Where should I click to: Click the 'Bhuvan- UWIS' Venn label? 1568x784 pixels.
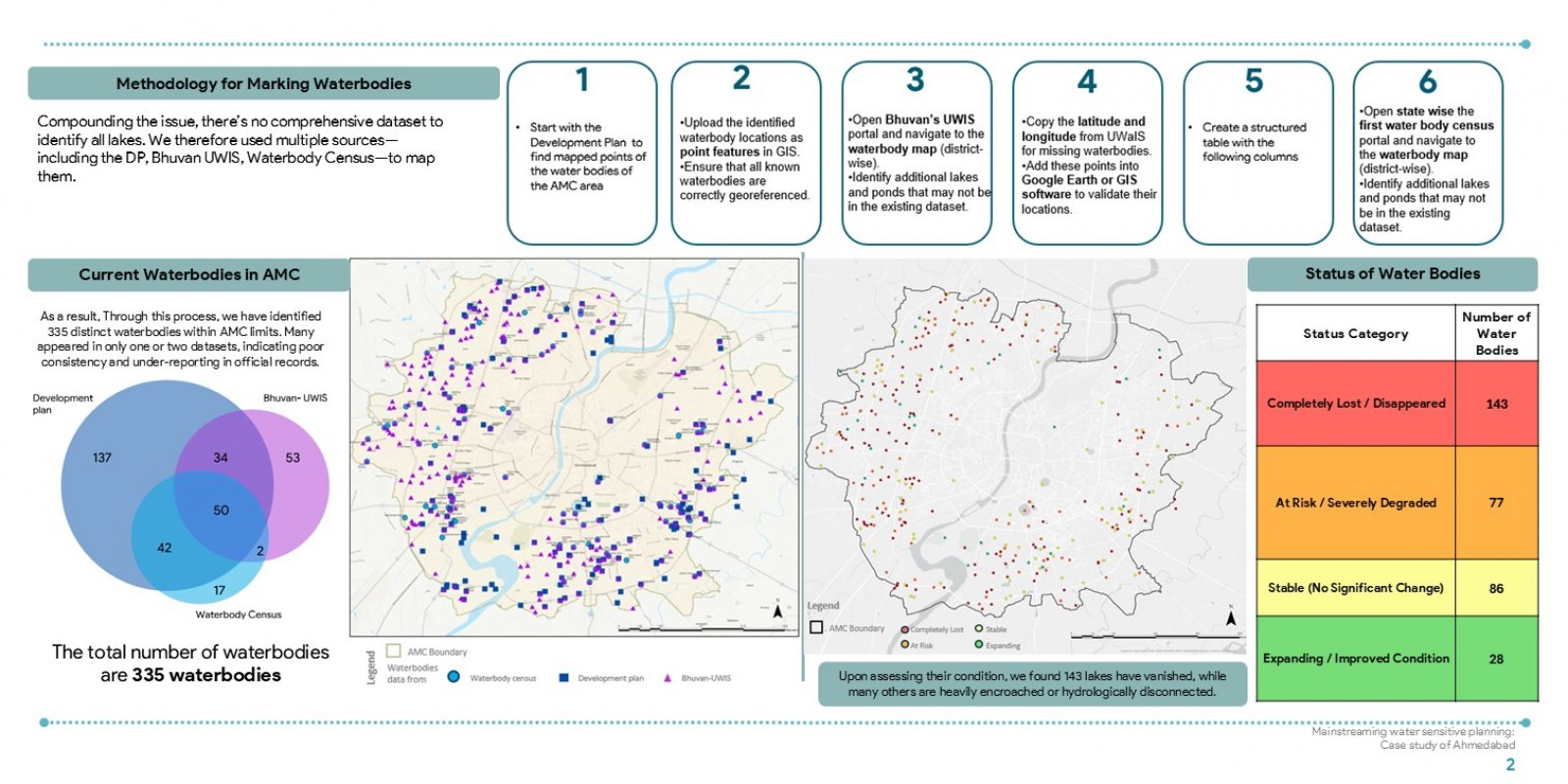(x=295, y=398)
